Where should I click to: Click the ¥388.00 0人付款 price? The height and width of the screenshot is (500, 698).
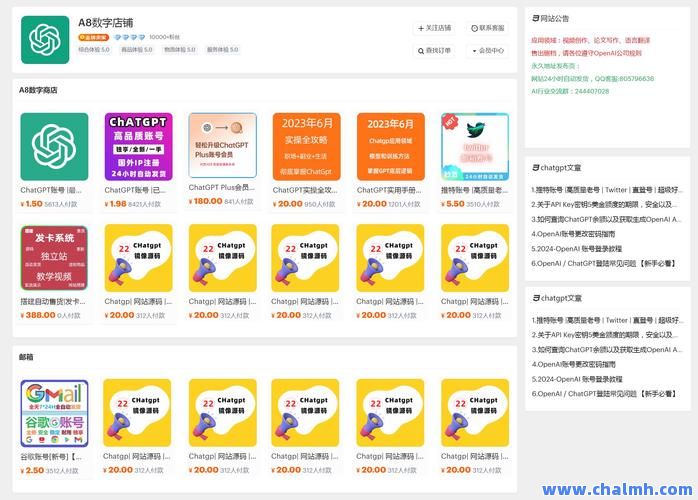[50, 315]
